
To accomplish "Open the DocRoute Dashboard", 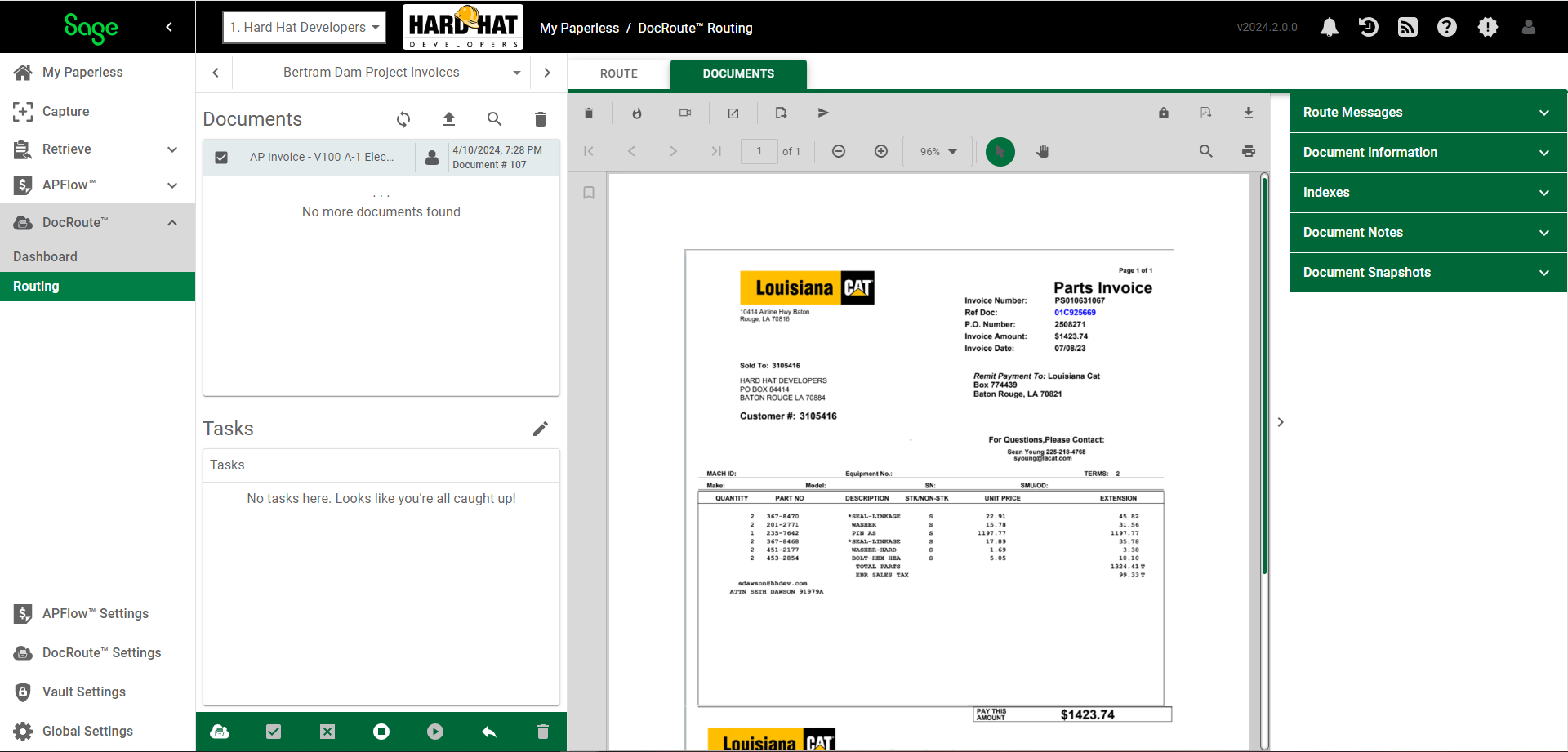I will click(97, 256).
